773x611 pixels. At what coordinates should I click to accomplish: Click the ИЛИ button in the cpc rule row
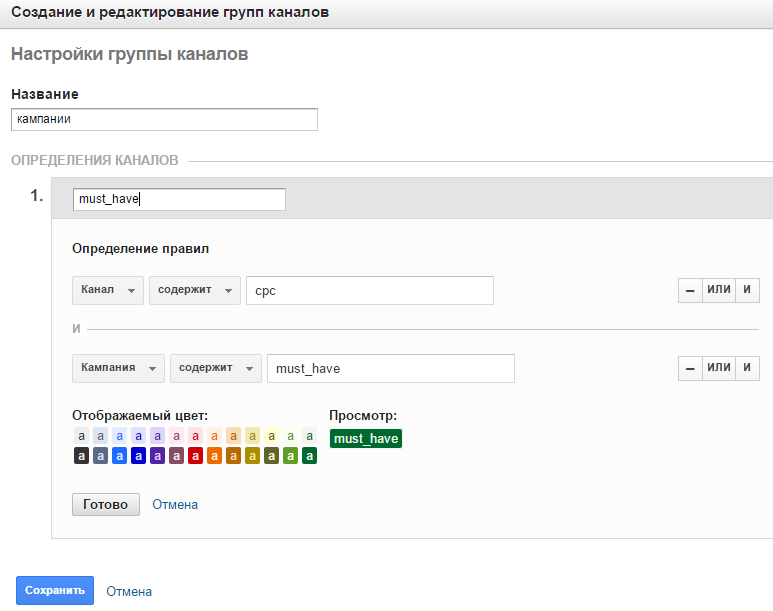pos(718,290)
